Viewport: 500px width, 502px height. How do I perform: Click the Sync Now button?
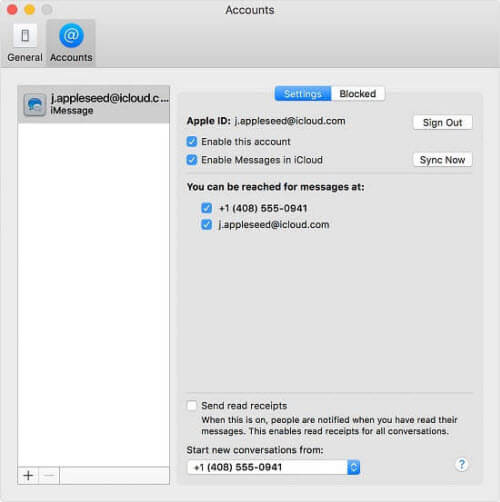(x=442, y=160)
